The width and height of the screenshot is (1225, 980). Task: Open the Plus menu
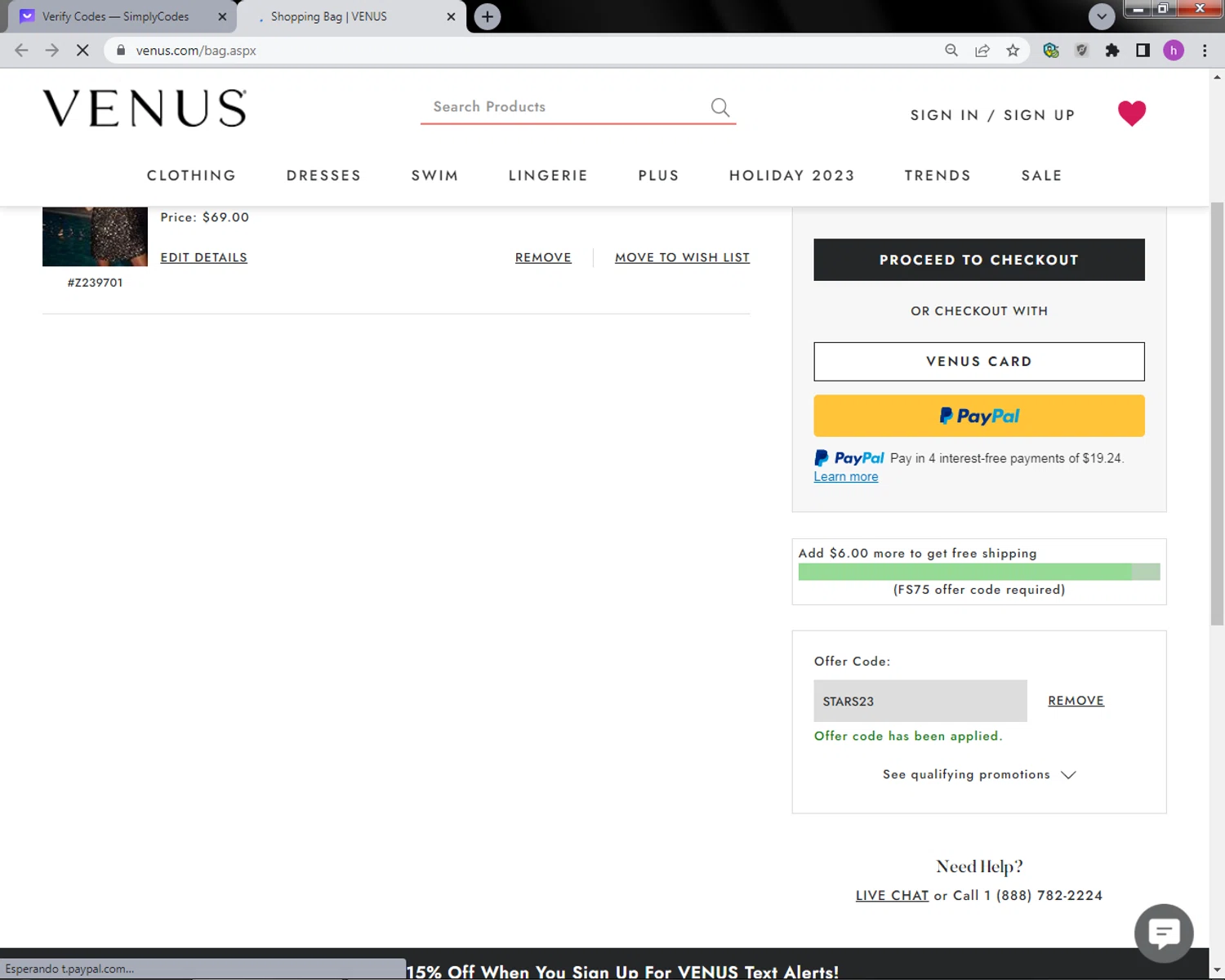click(658, 176)
